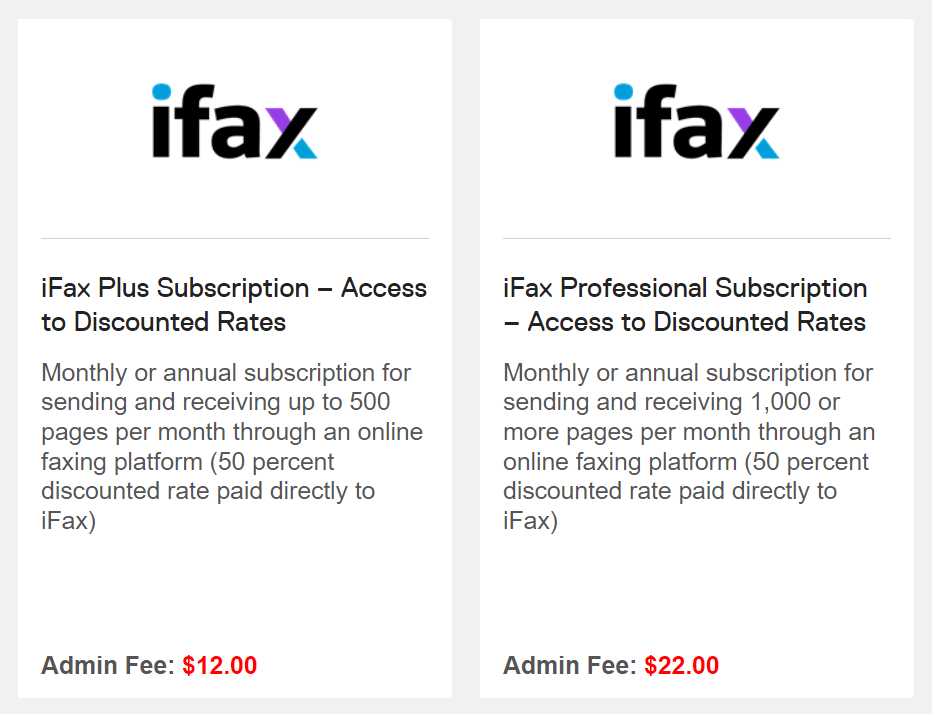This screenshot has height=714, width=932.
Task: Open the iFax Plus Subscription title link
Action: [x=234, y=304]
